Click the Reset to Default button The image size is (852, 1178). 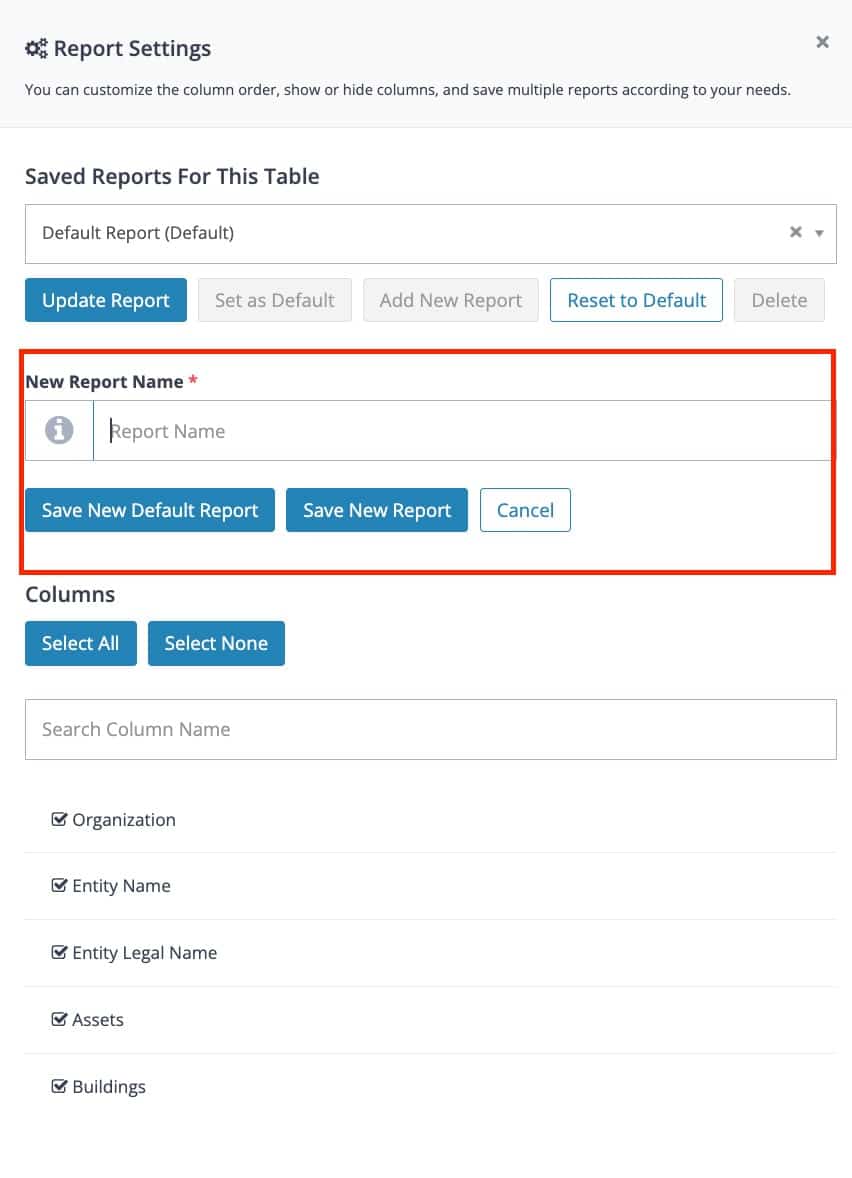tap(636, 300)
